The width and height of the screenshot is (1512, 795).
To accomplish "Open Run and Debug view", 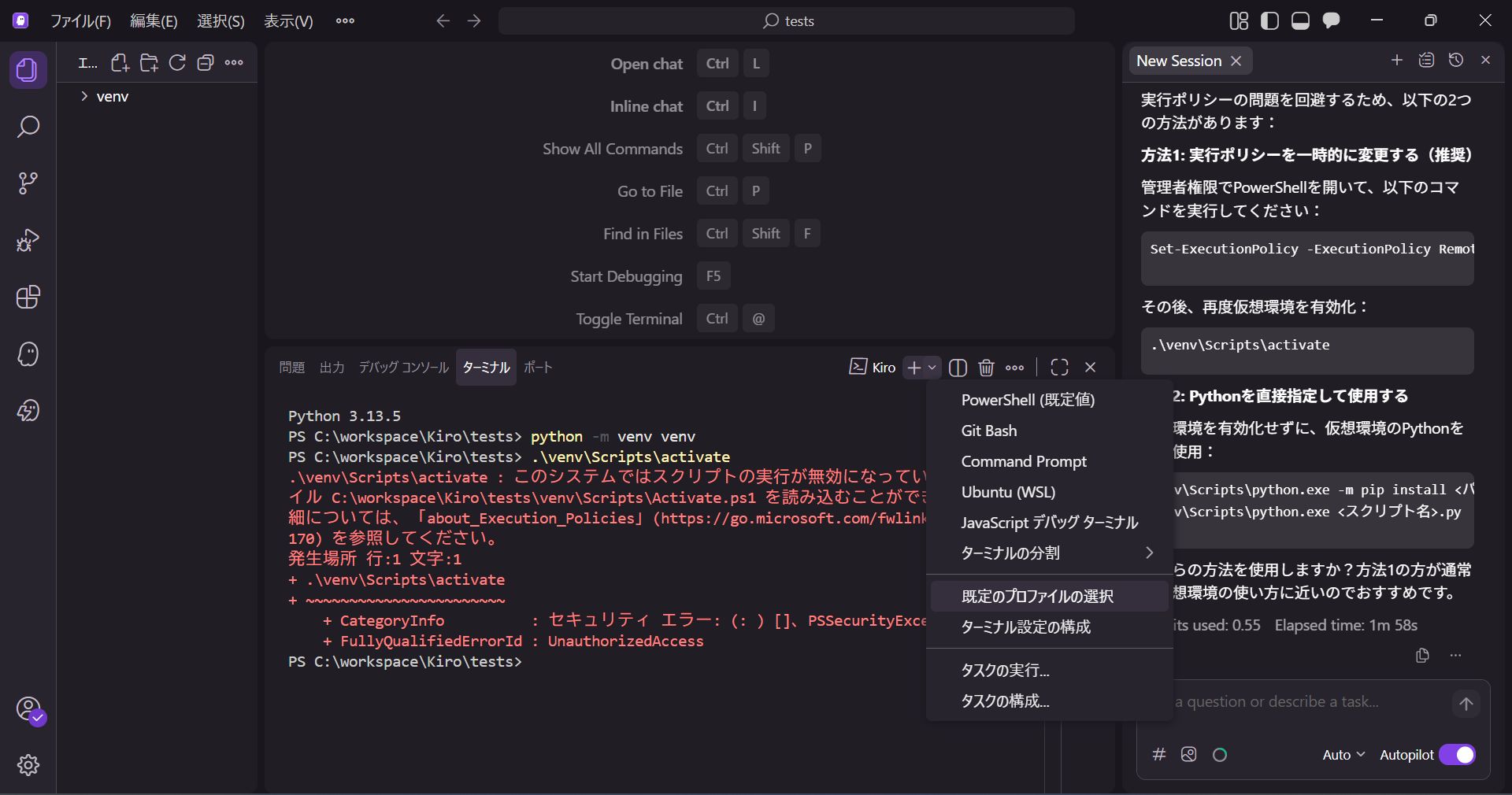I will [28, 240].
